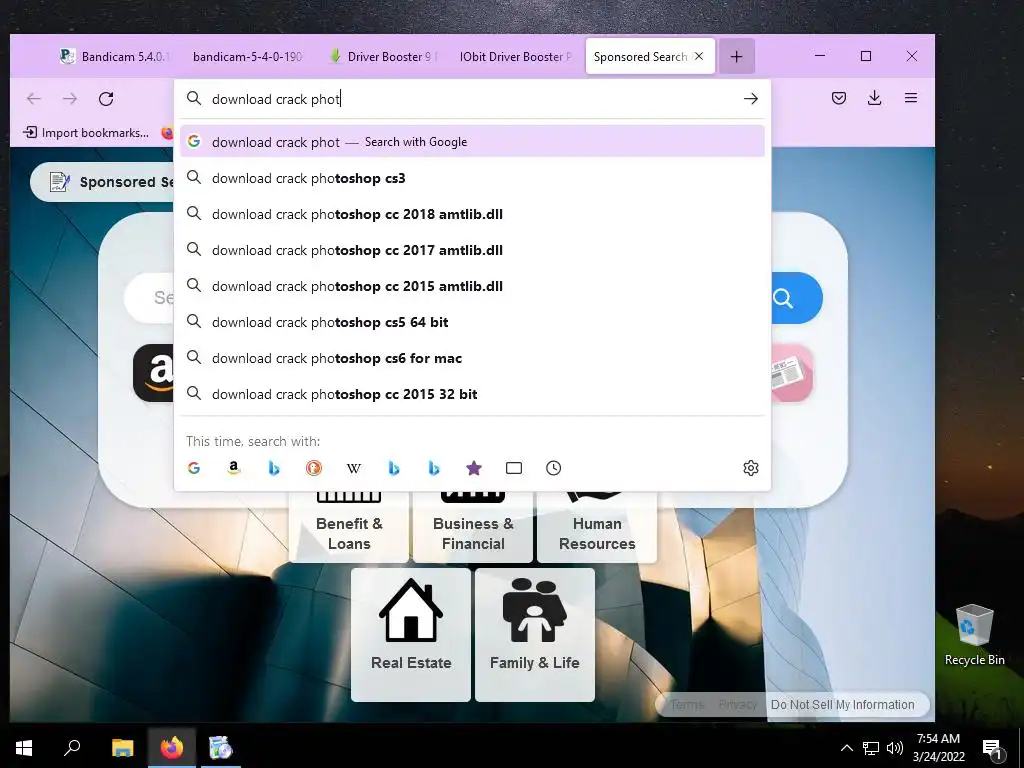Go forward to the next page
This screenshot has width=1024, height=768.
click(70, 99)
